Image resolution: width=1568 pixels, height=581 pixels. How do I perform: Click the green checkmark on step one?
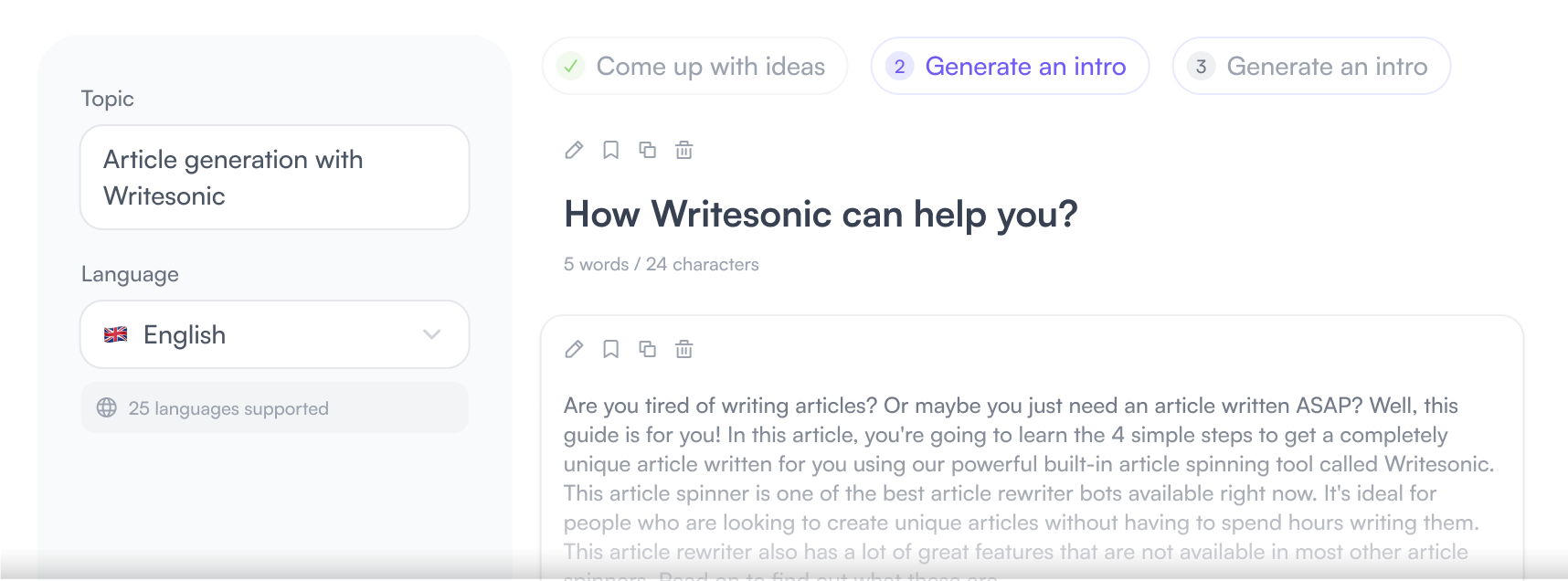pos(571,66)
